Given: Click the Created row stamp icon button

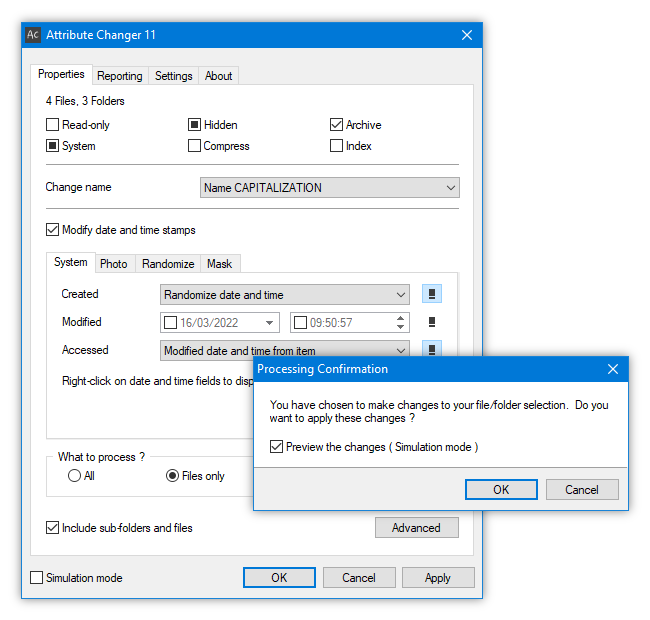Looking at the screenshot, I should (x=432, y=294).
